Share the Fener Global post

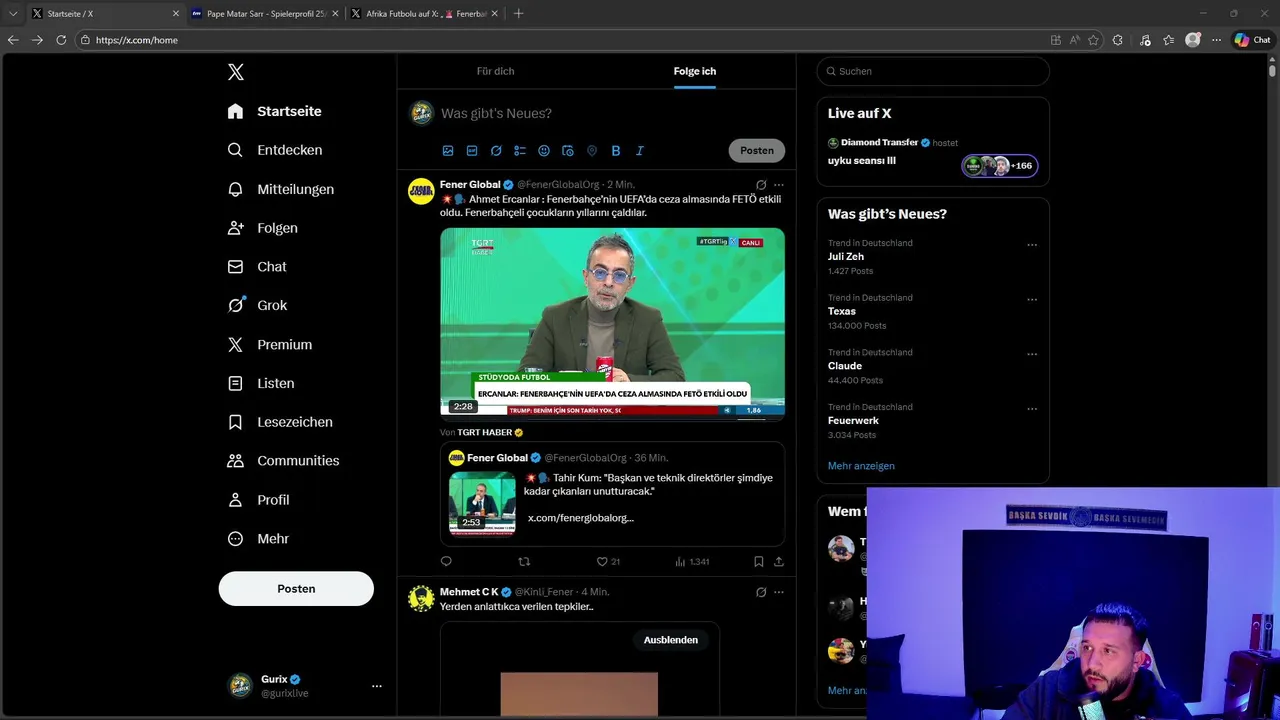779,562
